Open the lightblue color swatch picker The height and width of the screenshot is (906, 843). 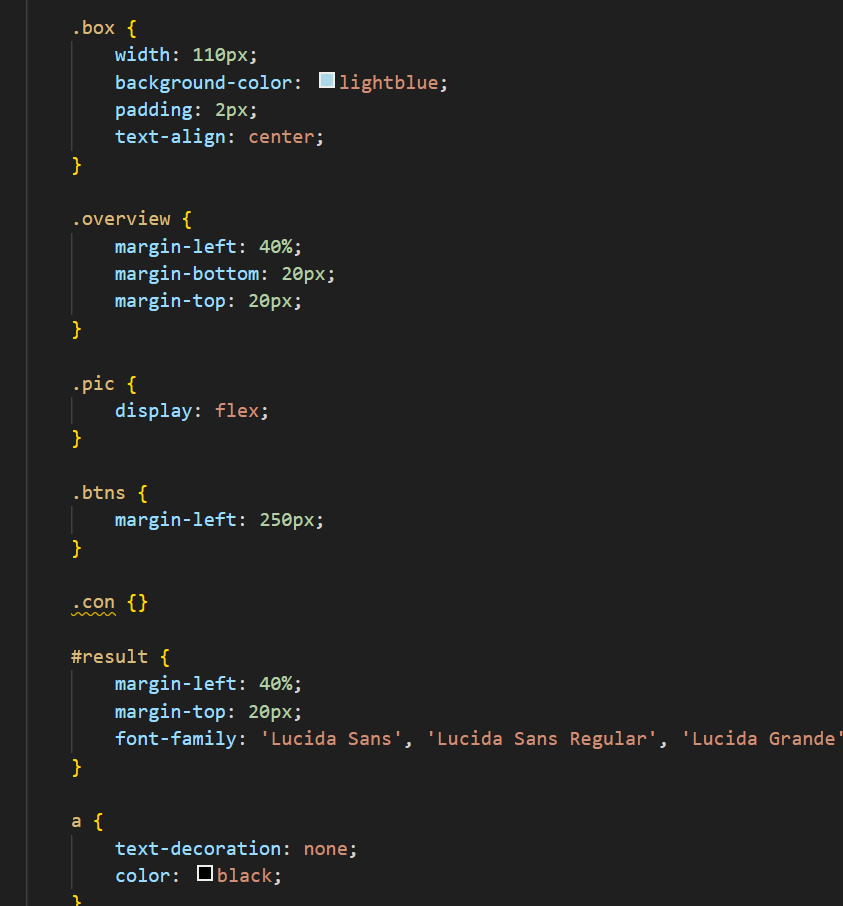[327, 81]
